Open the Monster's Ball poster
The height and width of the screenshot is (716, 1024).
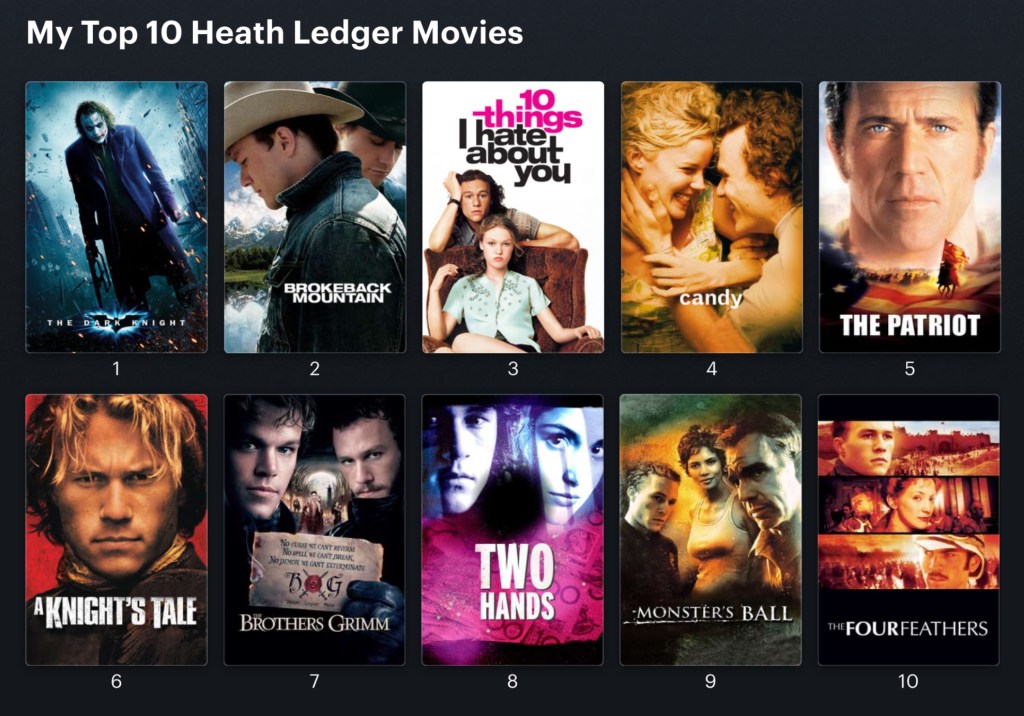711,530
